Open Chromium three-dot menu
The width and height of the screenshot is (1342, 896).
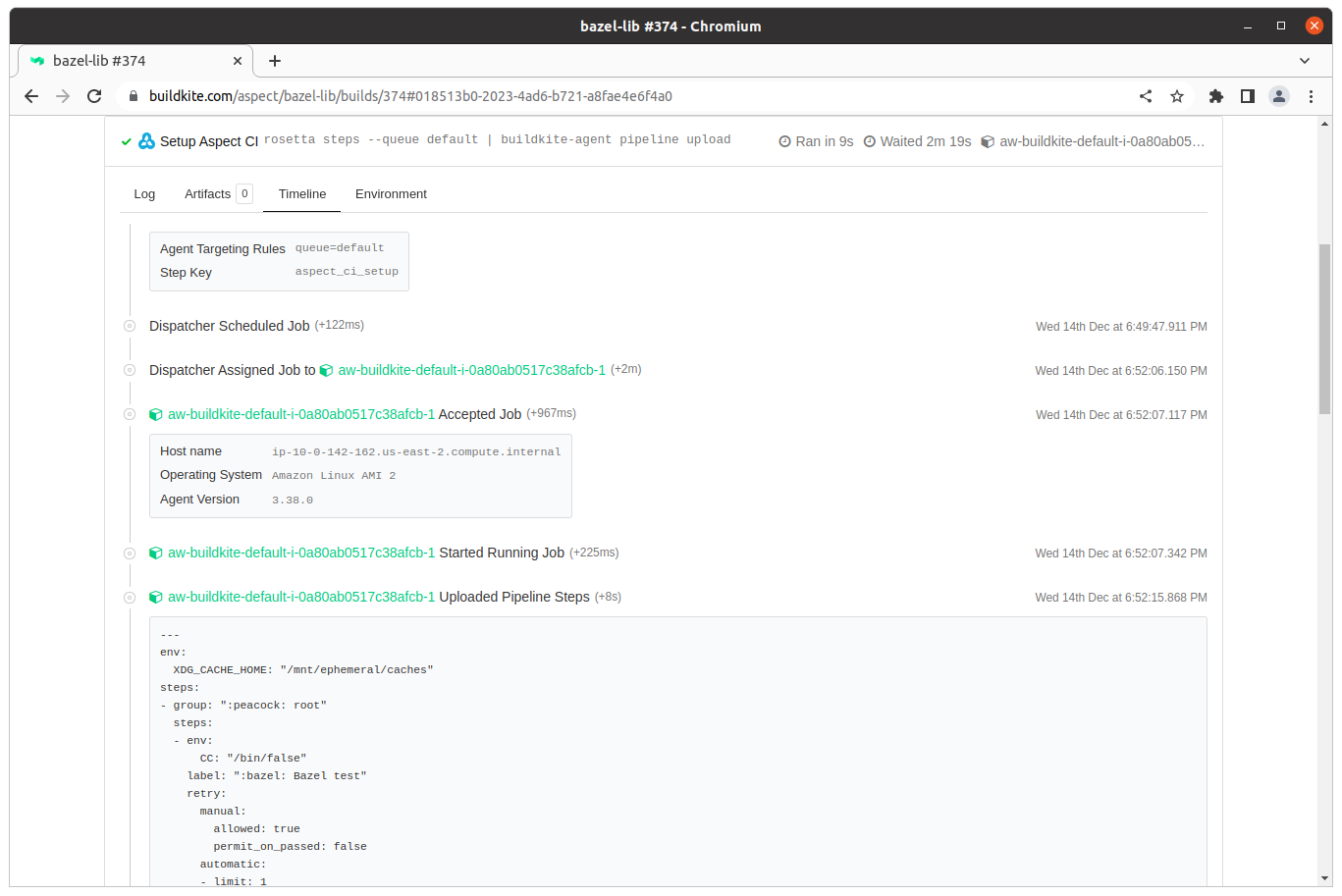click(x=1311, y=96)
